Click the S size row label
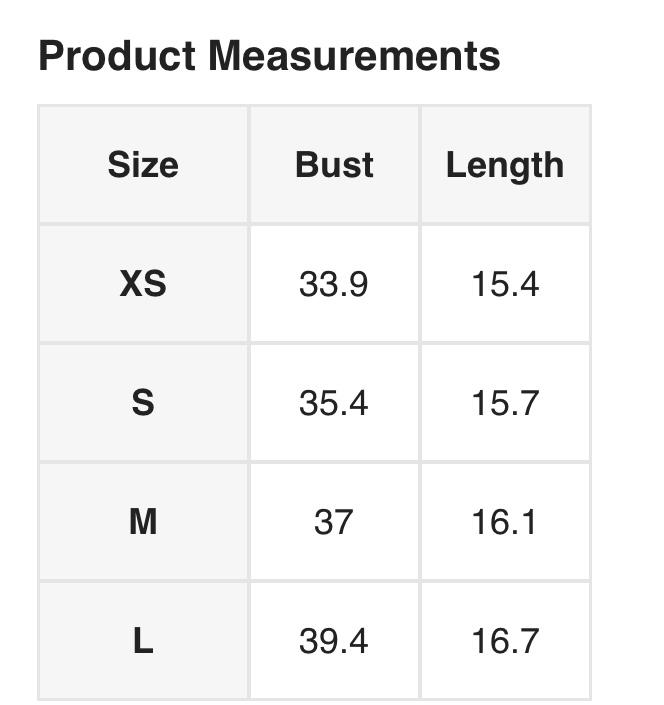Viewport: 664px width, 705px height. (143, 403)
